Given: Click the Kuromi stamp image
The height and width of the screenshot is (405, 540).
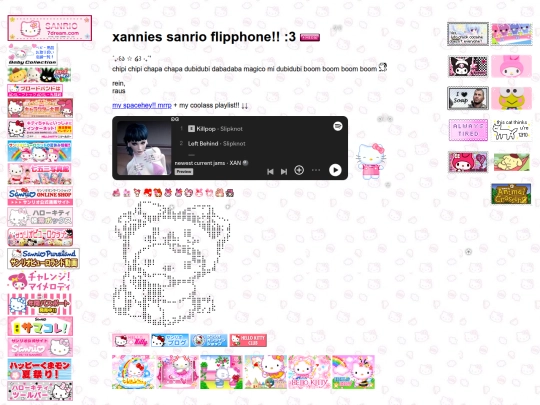Looking at the screenshot, I should (x=468, y=66).
